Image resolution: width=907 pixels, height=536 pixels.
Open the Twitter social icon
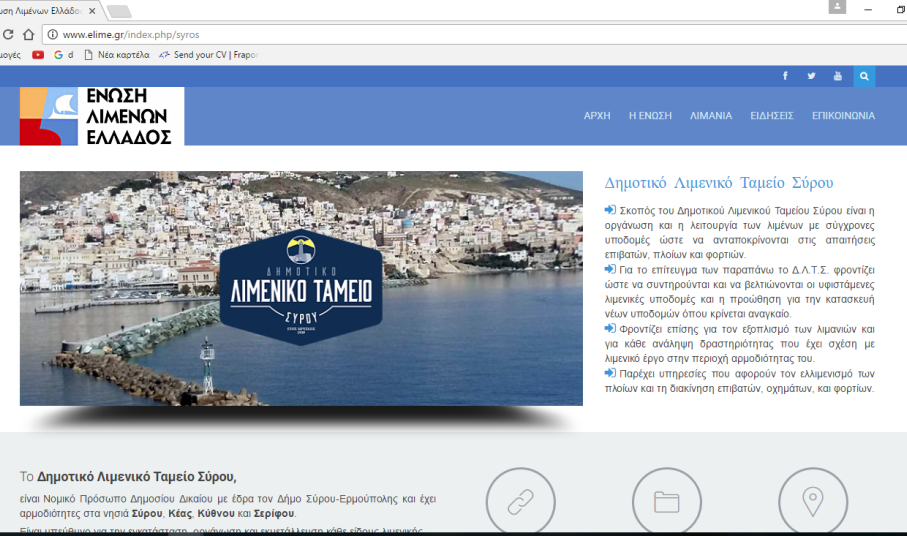click(811, 76)
